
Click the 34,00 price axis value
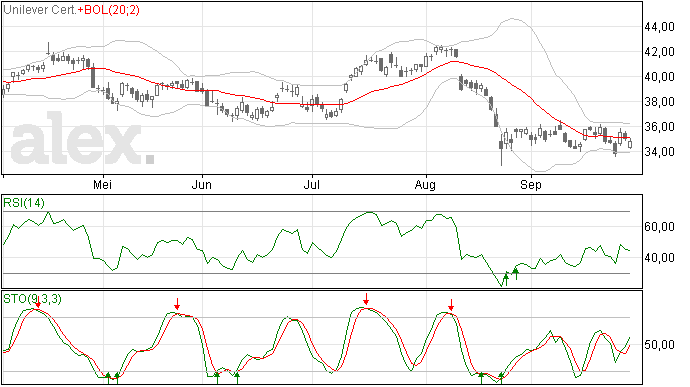(660, 152)
